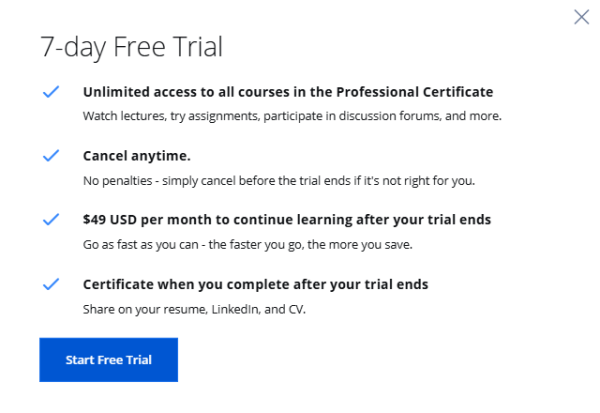Click the words discussion forums
The height and width of the screenshot is (413, 600).
378,116
